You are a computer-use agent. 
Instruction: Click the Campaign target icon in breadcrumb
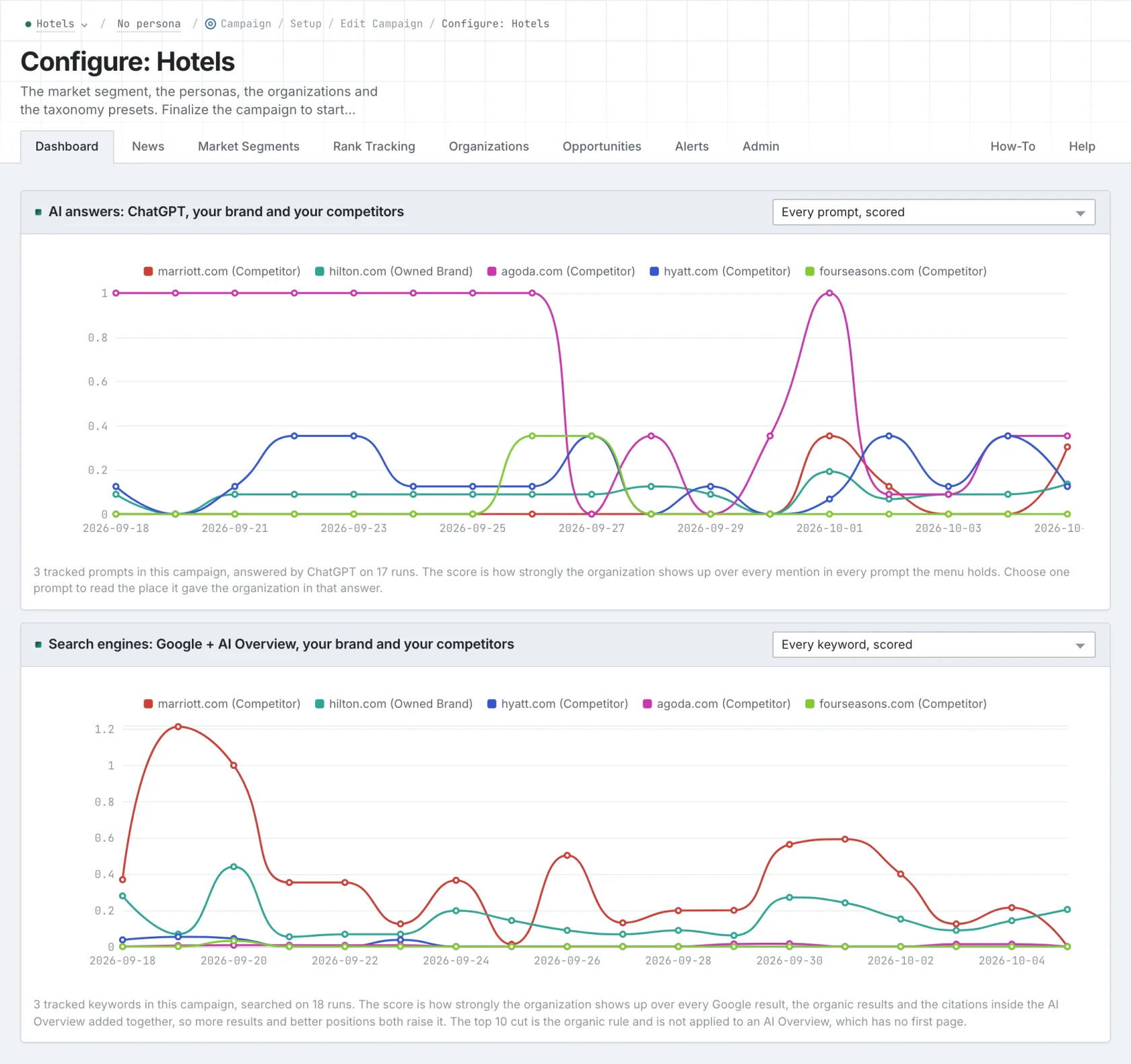pos(211,24)
